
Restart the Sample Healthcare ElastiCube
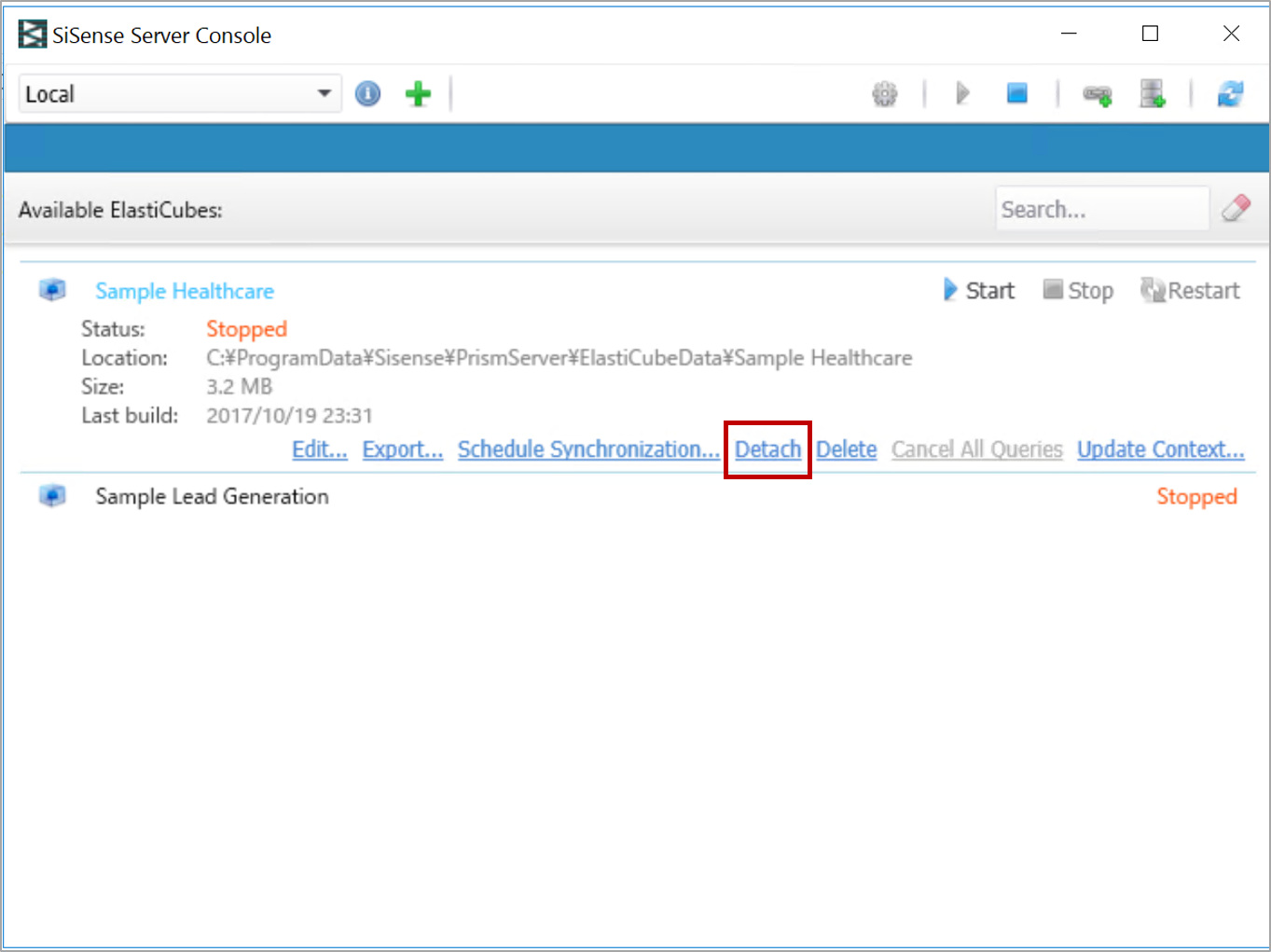[x=1191, y=290]
